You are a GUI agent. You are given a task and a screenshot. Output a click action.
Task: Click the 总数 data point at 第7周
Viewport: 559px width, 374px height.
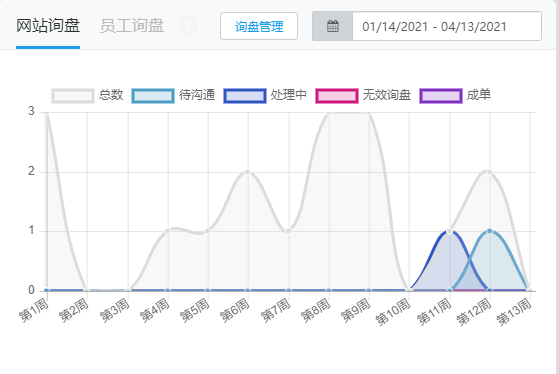[288, 231]
